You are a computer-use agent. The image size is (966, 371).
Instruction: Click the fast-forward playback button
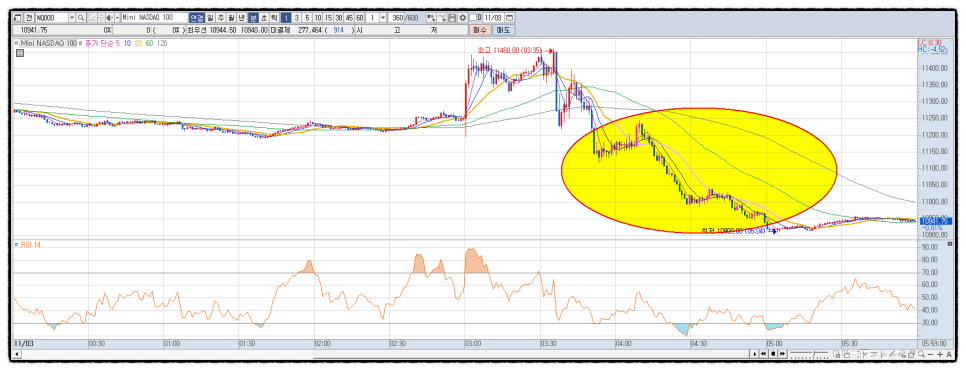pyautogui.click(x=782, y=354)
